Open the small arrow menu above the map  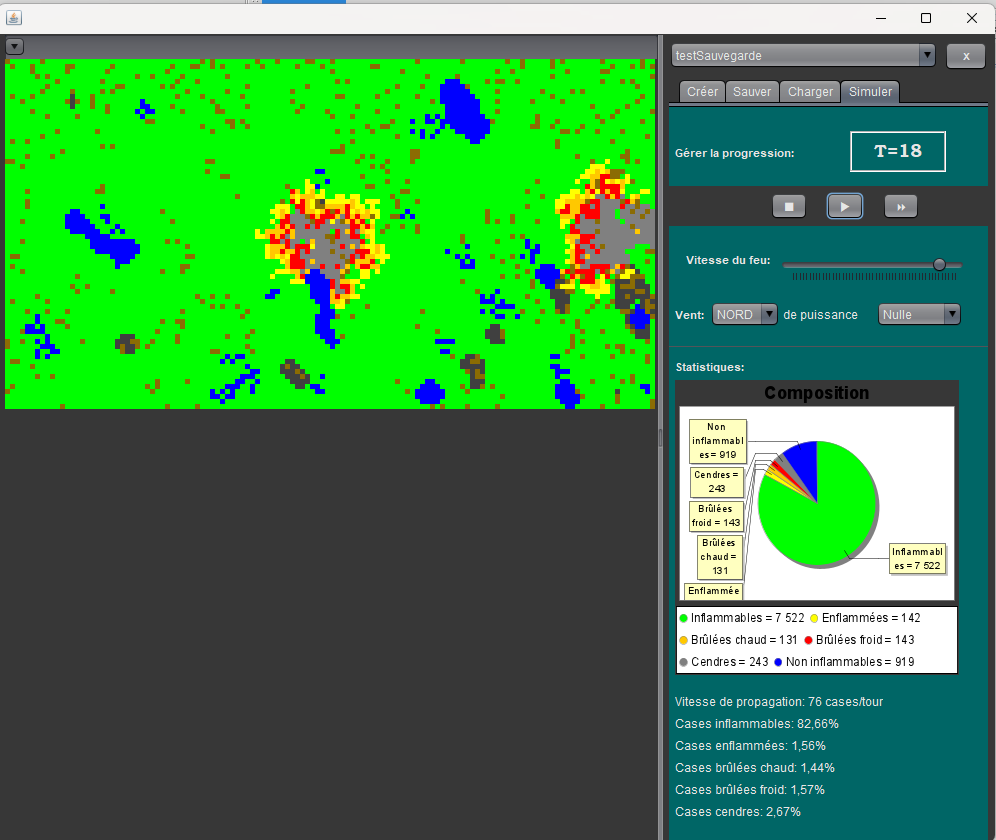click(14, 46)
